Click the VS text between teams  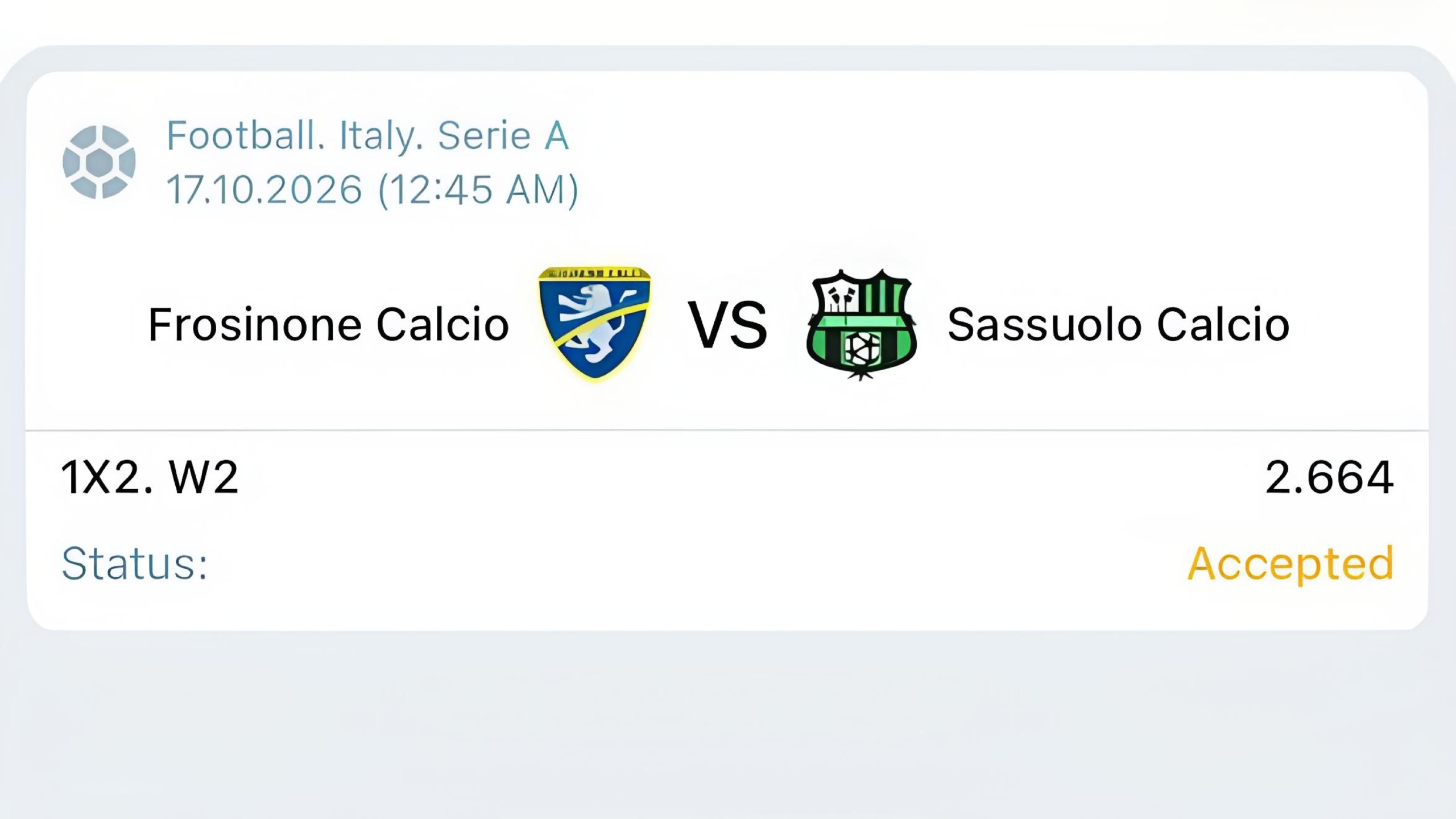tap(728, 325)
